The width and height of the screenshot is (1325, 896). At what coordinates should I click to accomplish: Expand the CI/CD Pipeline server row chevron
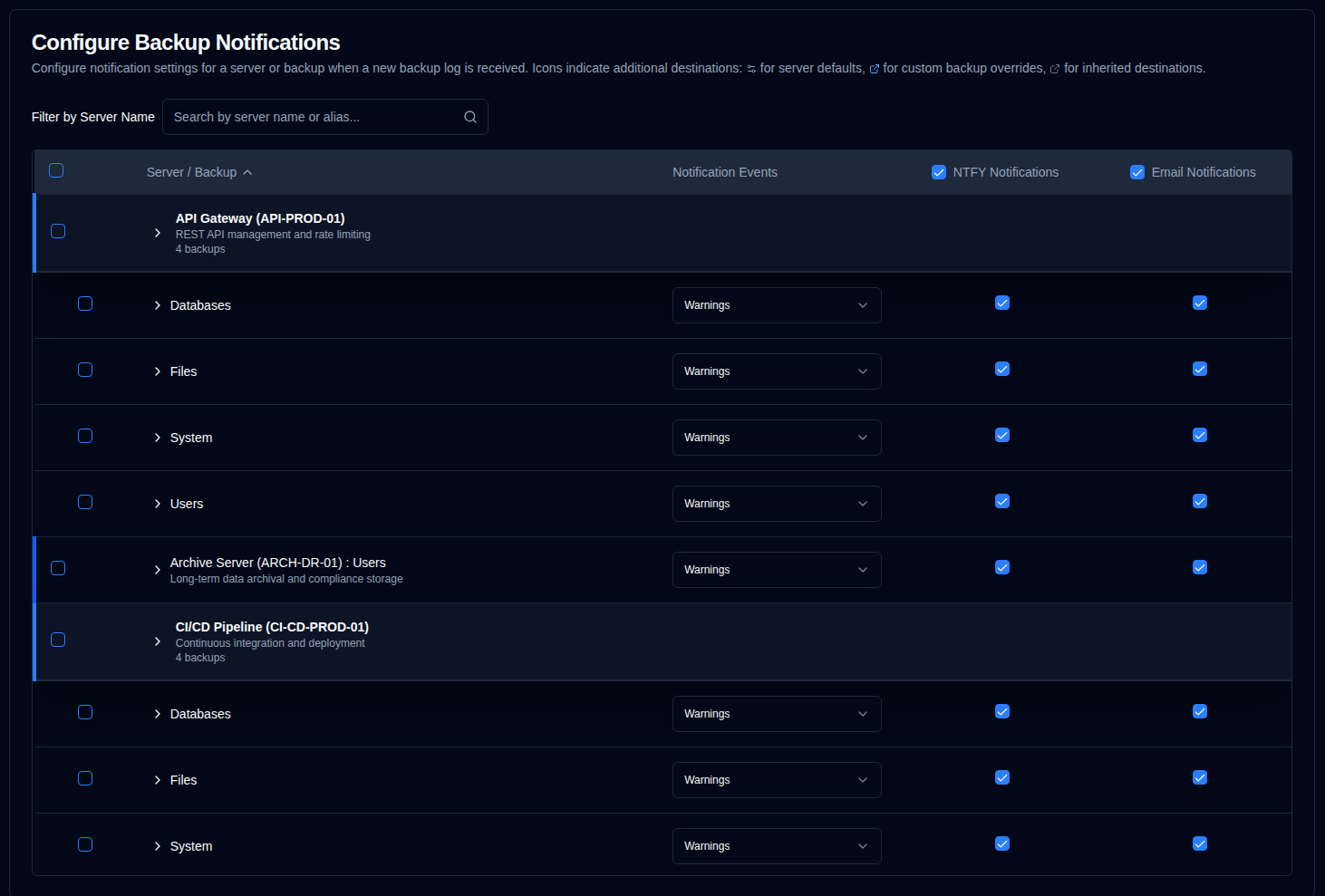(x=158, y=641)
